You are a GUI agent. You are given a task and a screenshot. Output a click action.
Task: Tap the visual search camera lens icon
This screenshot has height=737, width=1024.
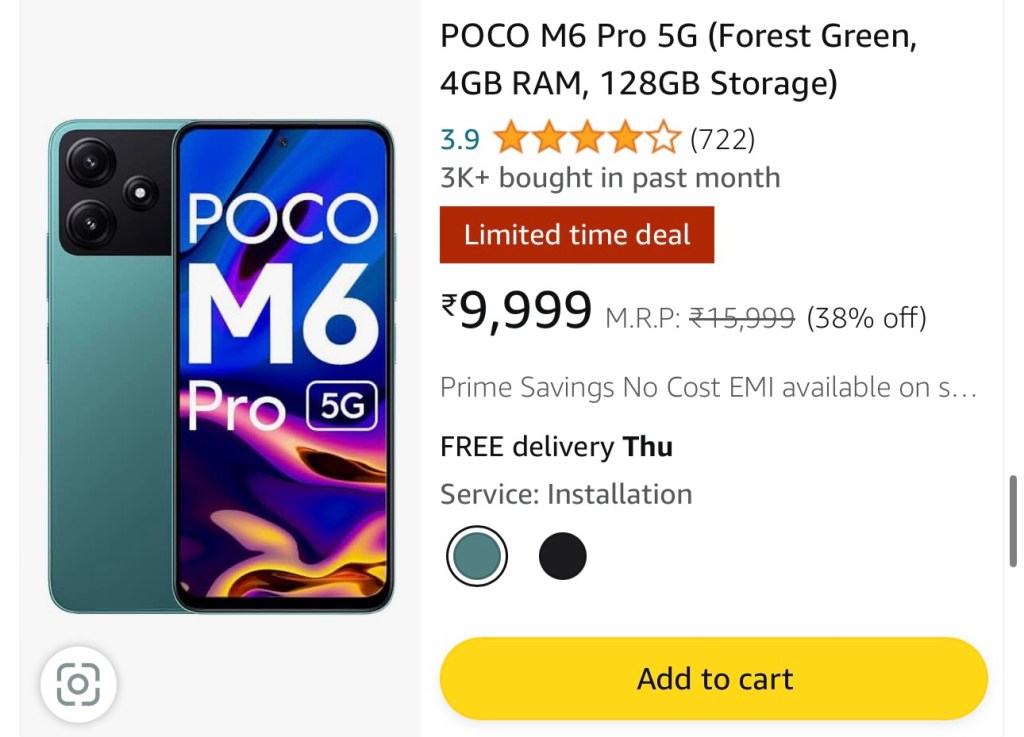coord(78,685)
